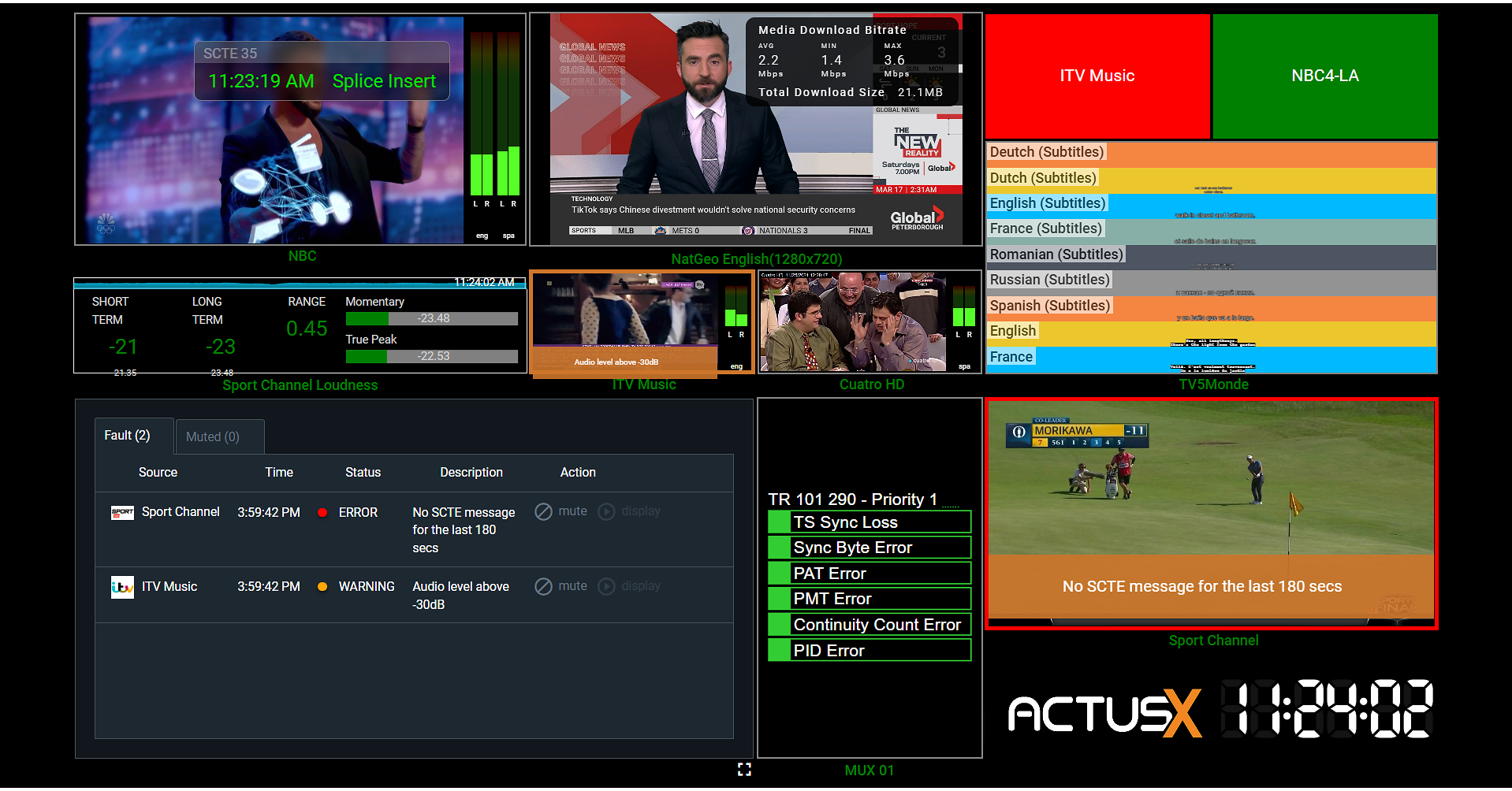Image resolution: width=1512 pixels, height=791 pixels.
Task: Select the red ITV Music tally tile
Action: [x=1097, y=76]
